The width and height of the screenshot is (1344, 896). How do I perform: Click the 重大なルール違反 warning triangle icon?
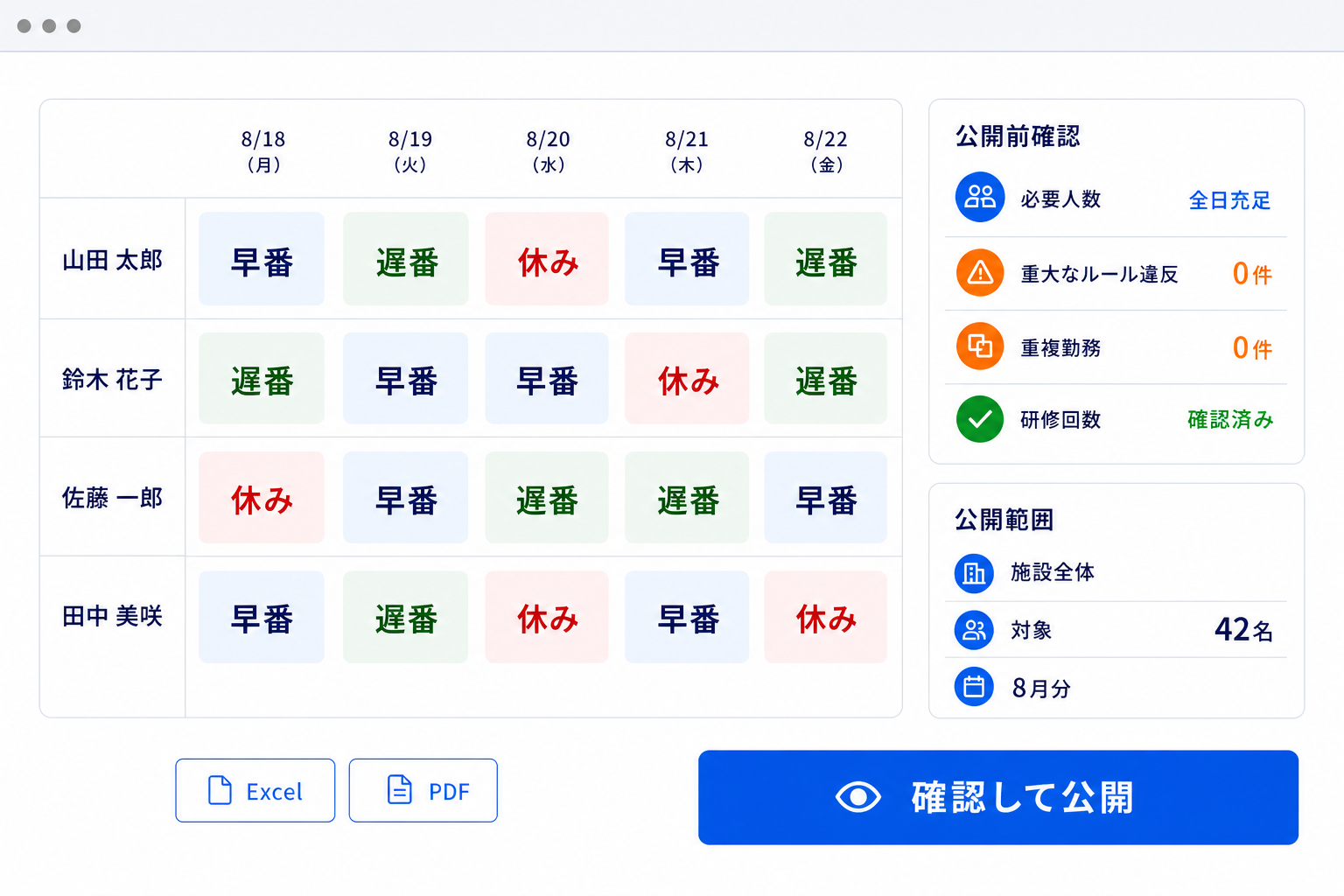[x=980, y=272]
